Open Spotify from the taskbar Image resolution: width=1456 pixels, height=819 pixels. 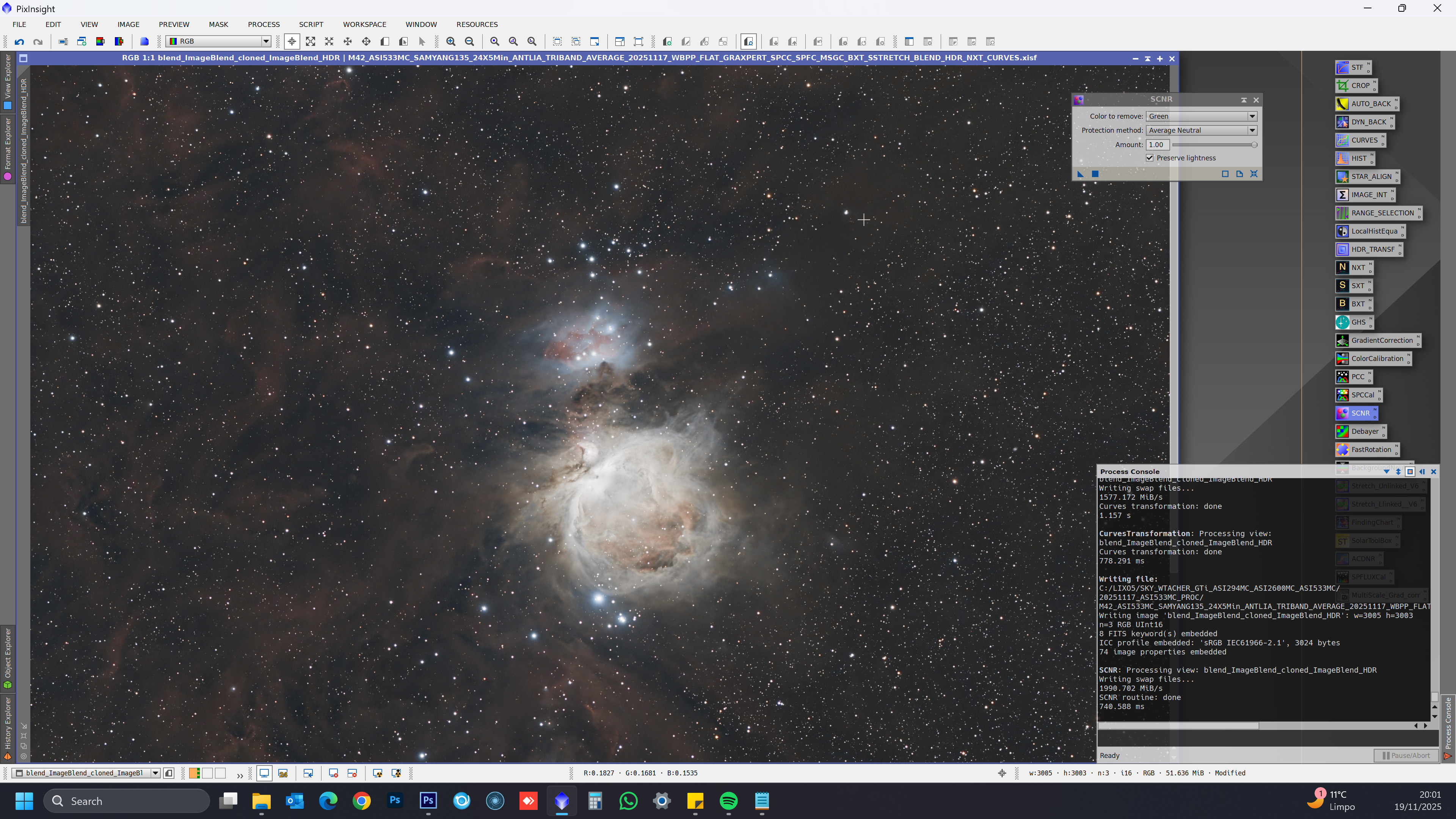point(728,801)
